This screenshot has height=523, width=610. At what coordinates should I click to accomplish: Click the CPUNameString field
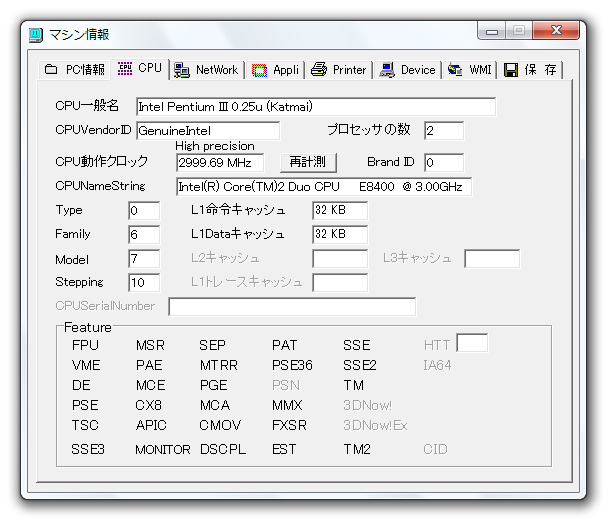324,187
